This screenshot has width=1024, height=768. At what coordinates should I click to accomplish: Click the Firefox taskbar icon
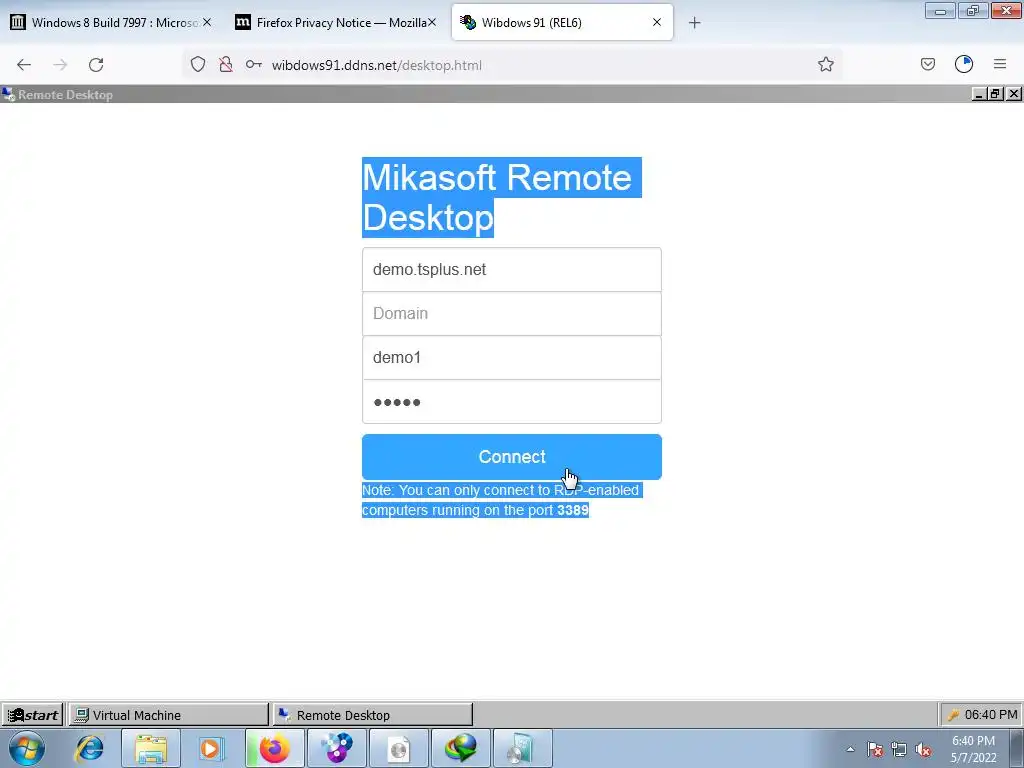(x=274, y=748)
